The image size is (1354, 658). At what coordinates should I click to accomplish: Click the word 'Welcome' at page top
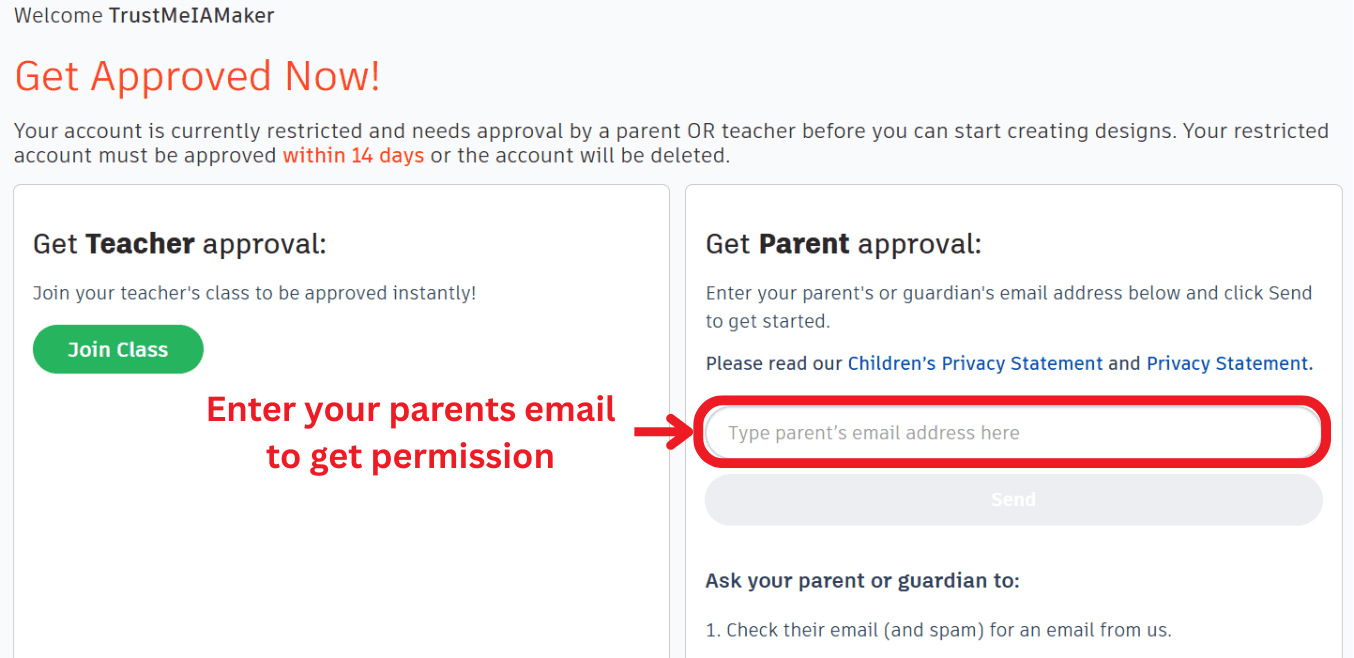coord(58,15)
